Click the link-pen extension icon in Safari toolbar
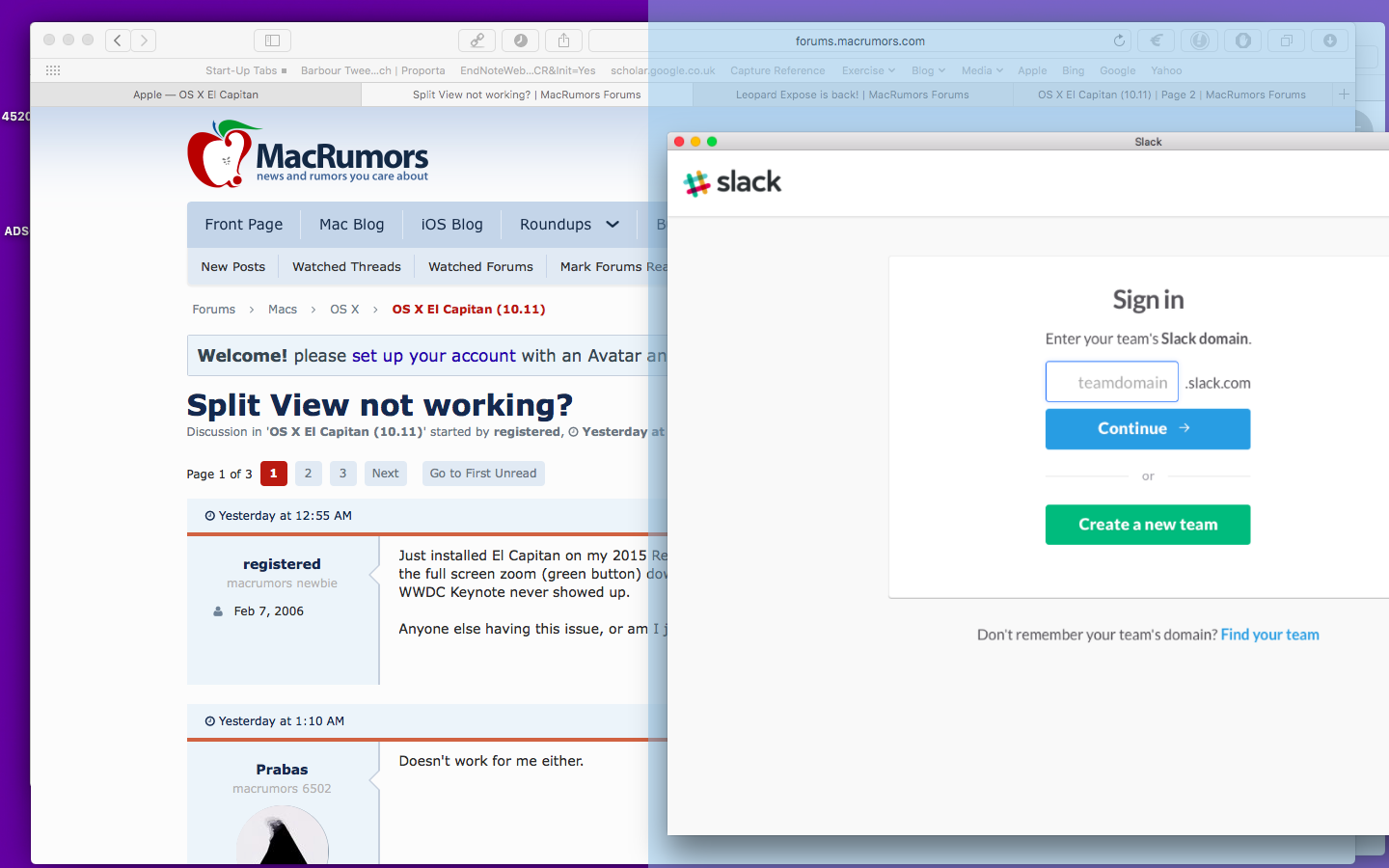This screenshot has height=868, width=1389. (x=477, y=41)
